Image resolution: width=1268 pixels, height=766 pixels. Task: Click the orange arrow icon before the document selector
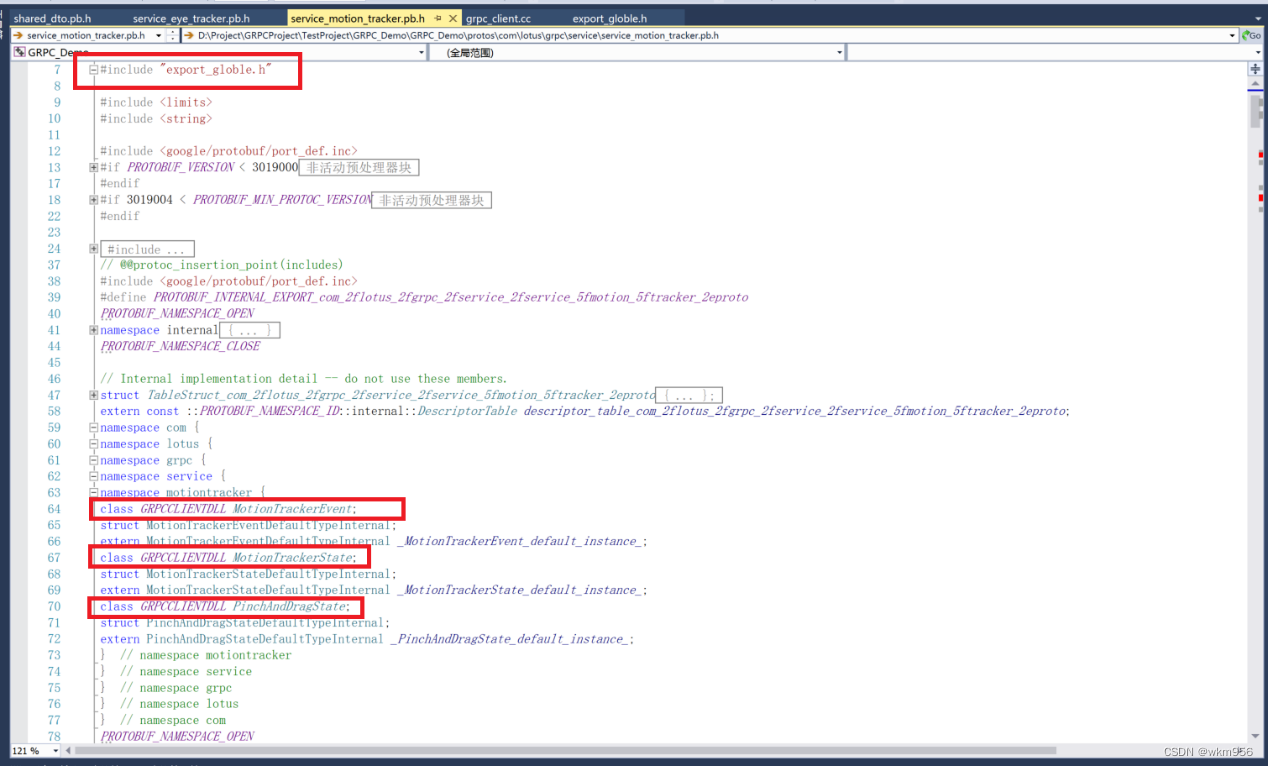tap(18, 35)
